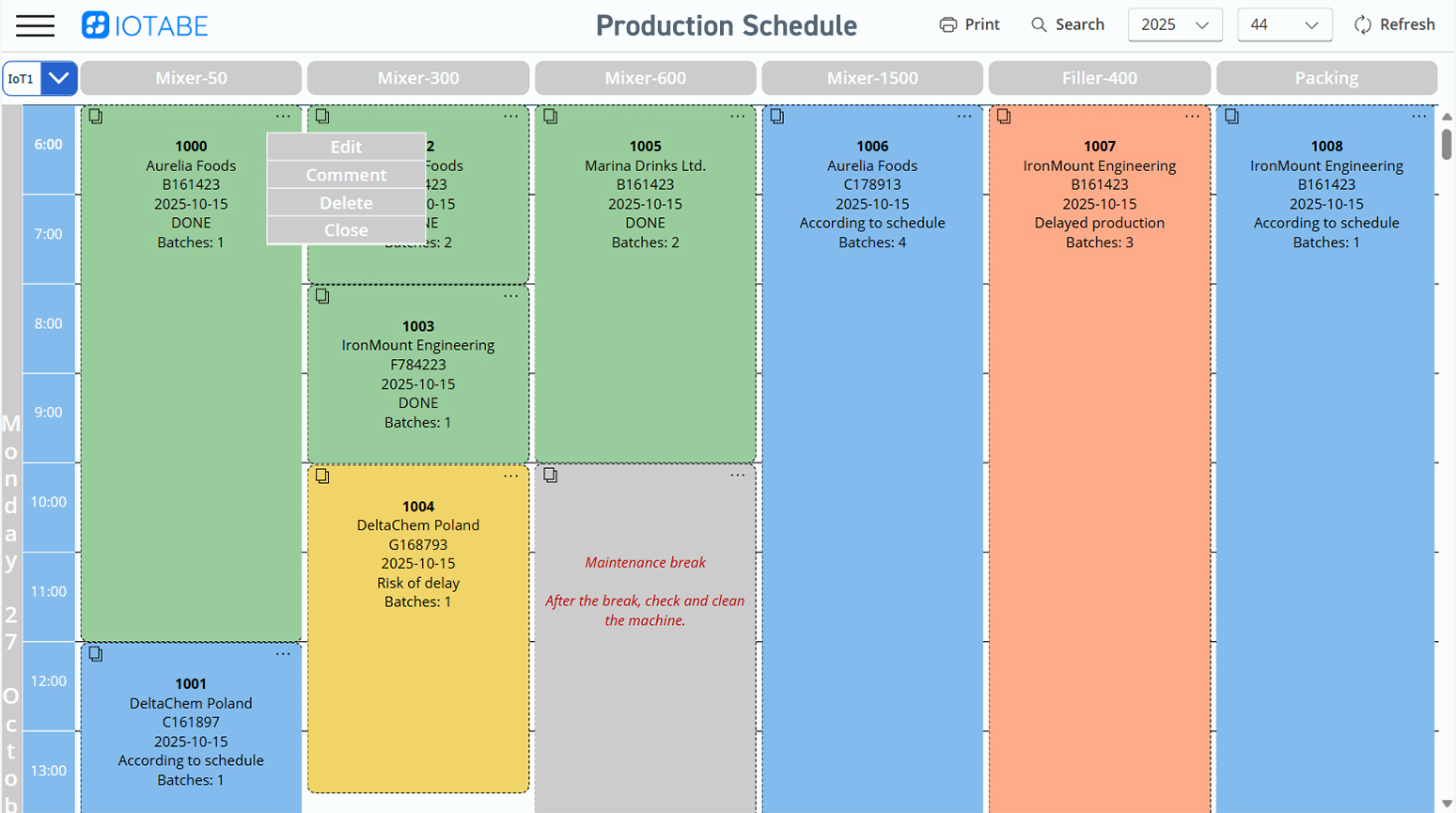The width and height of the screenshot is (1456, 813).
Task: Open the hamburger menu
Action: [35, 25]
